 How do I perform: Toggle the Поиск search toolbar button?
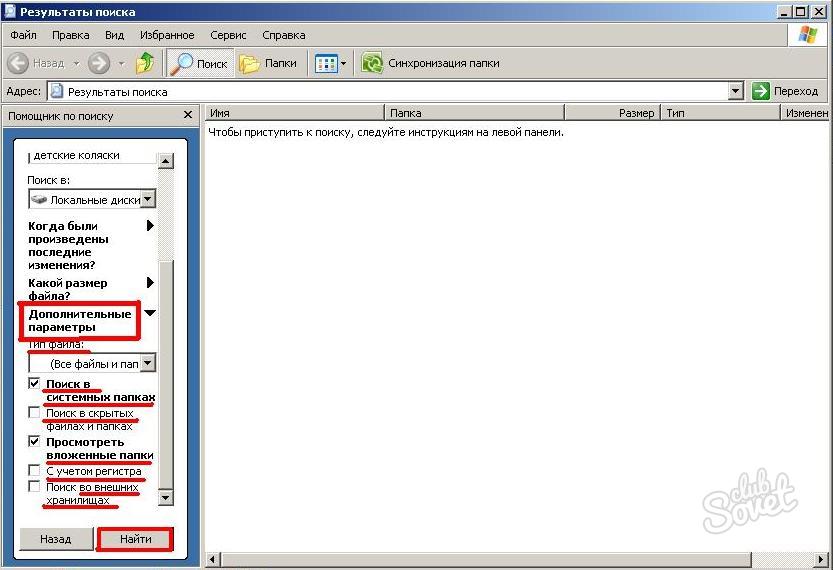tap(198, 63)
